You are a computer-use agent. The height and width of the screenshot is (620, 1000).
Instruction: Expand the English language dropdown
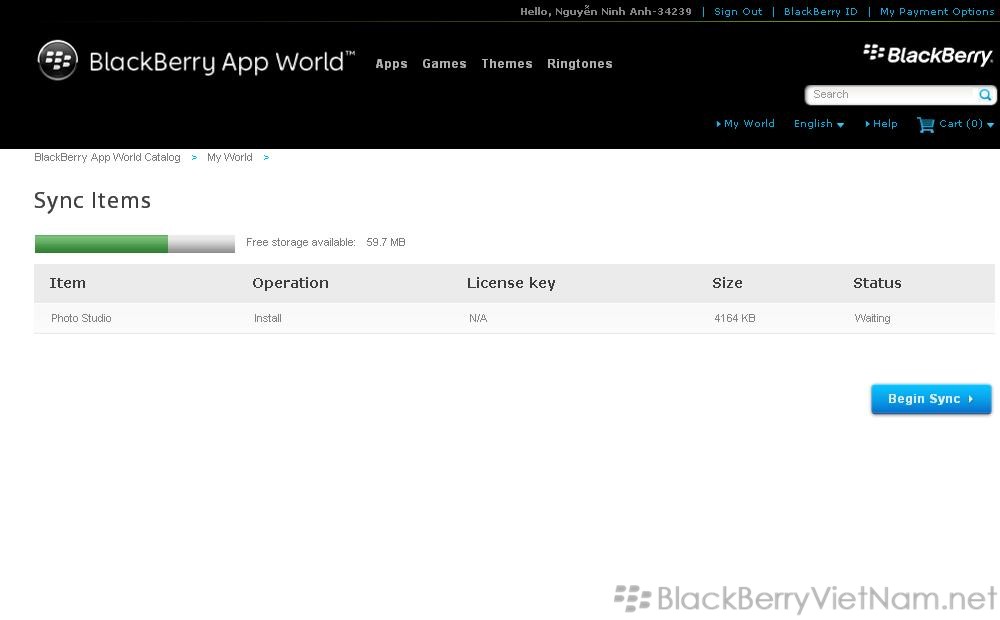[x=819, y=124]
